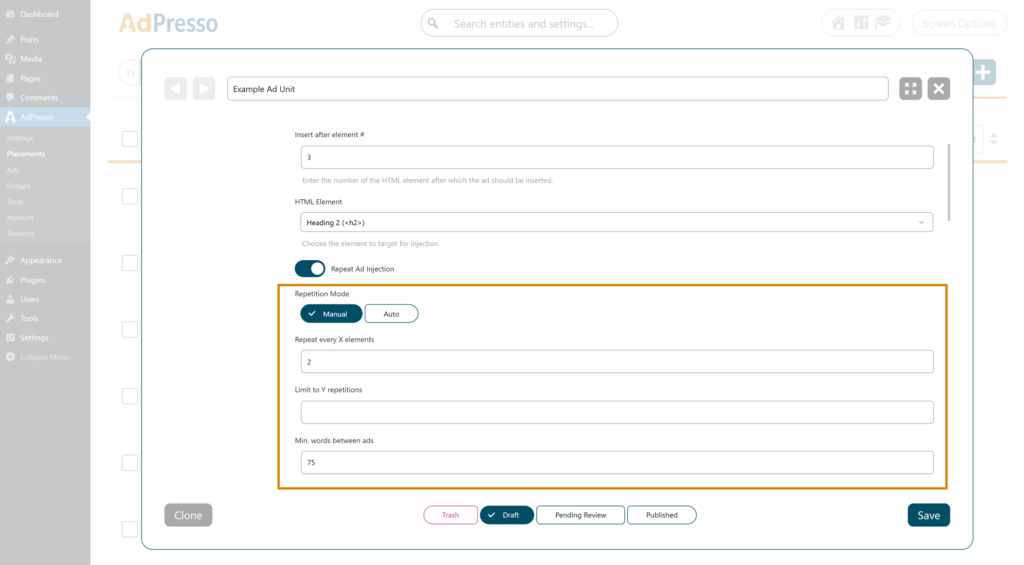Click the home icon in top bar
This screenshot has width=1024, height=565.
click(x=838, y=23)
